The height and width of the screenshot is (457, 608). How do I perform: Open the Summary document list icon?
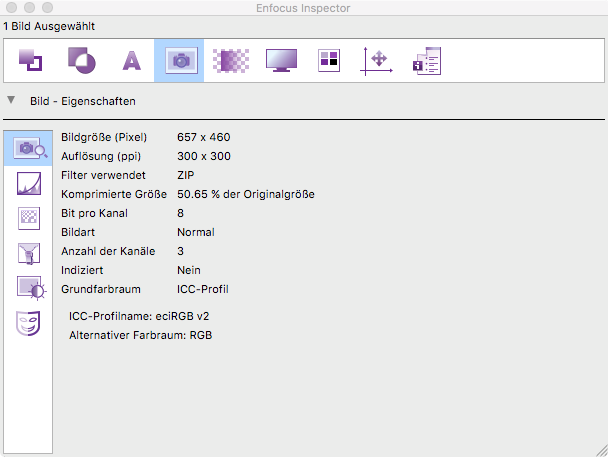coord(427,61)
